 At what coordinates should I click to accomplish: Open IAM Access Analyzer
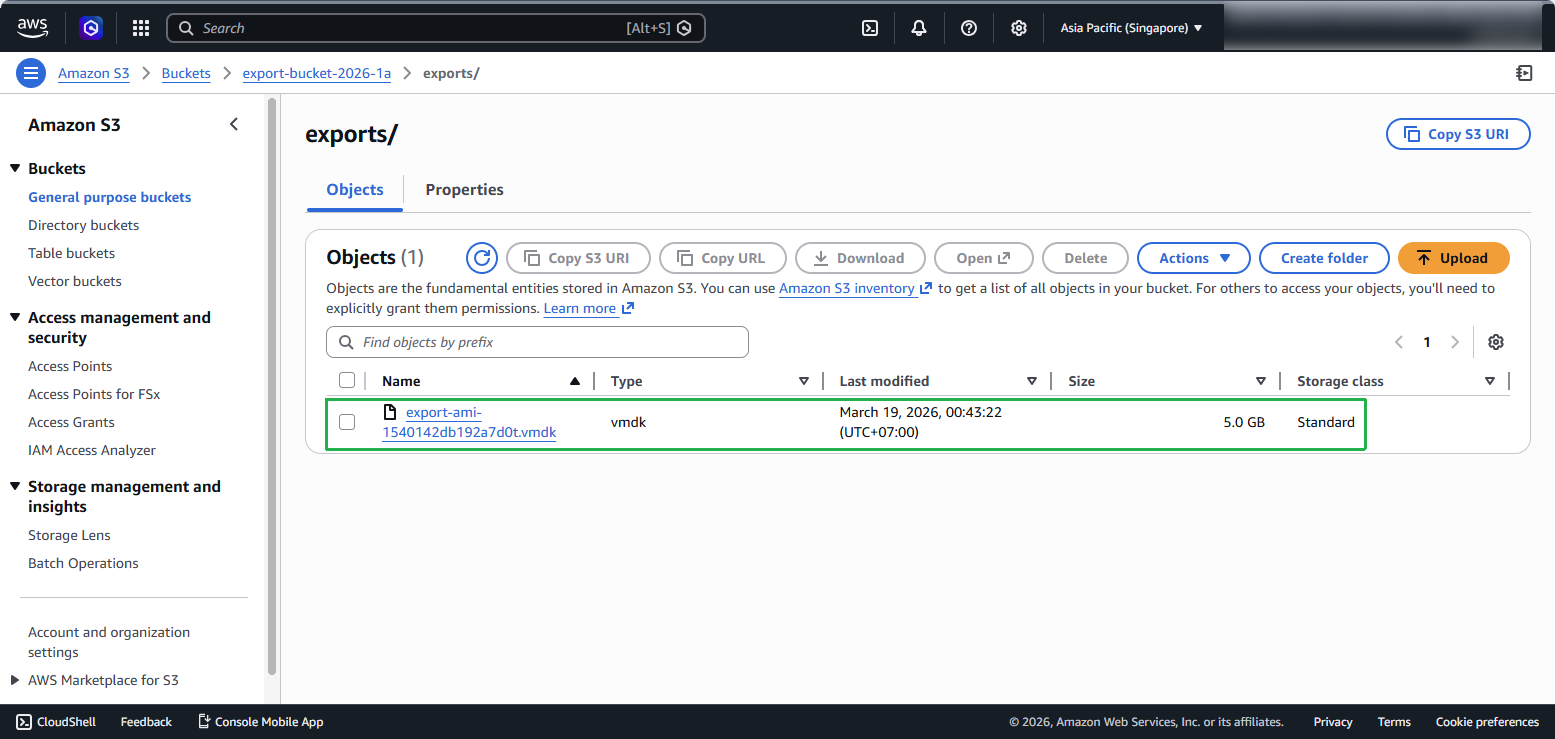[x=92, y=450]
